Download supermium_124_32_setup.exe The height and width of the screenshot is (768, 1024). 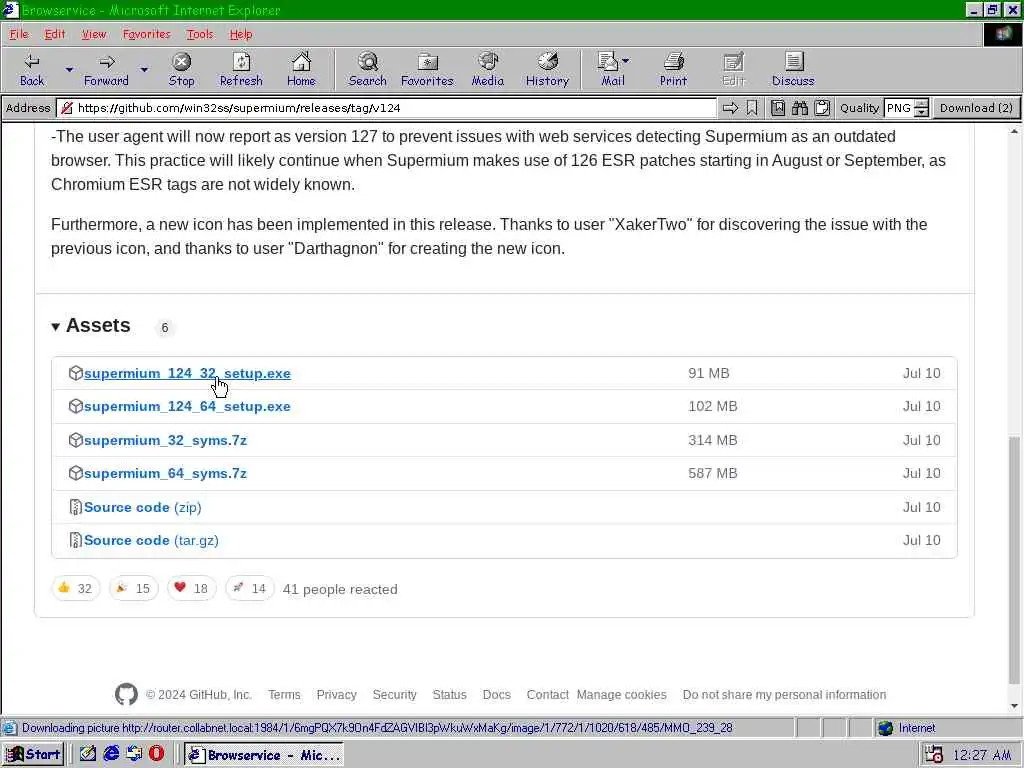tap(187, 373)
